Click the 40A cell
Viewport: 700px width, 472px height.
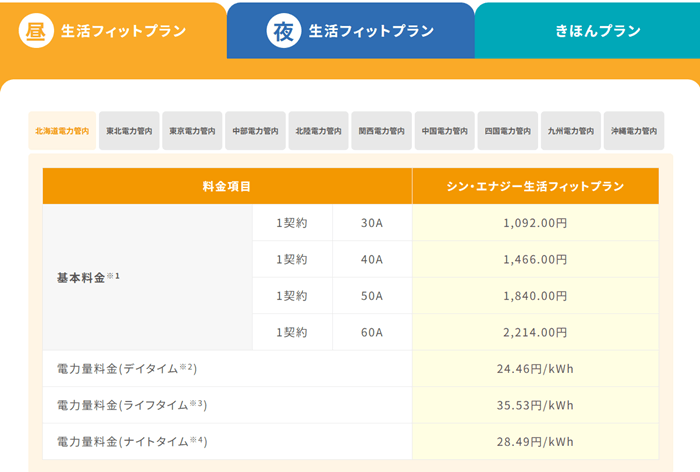coord(372,259)
